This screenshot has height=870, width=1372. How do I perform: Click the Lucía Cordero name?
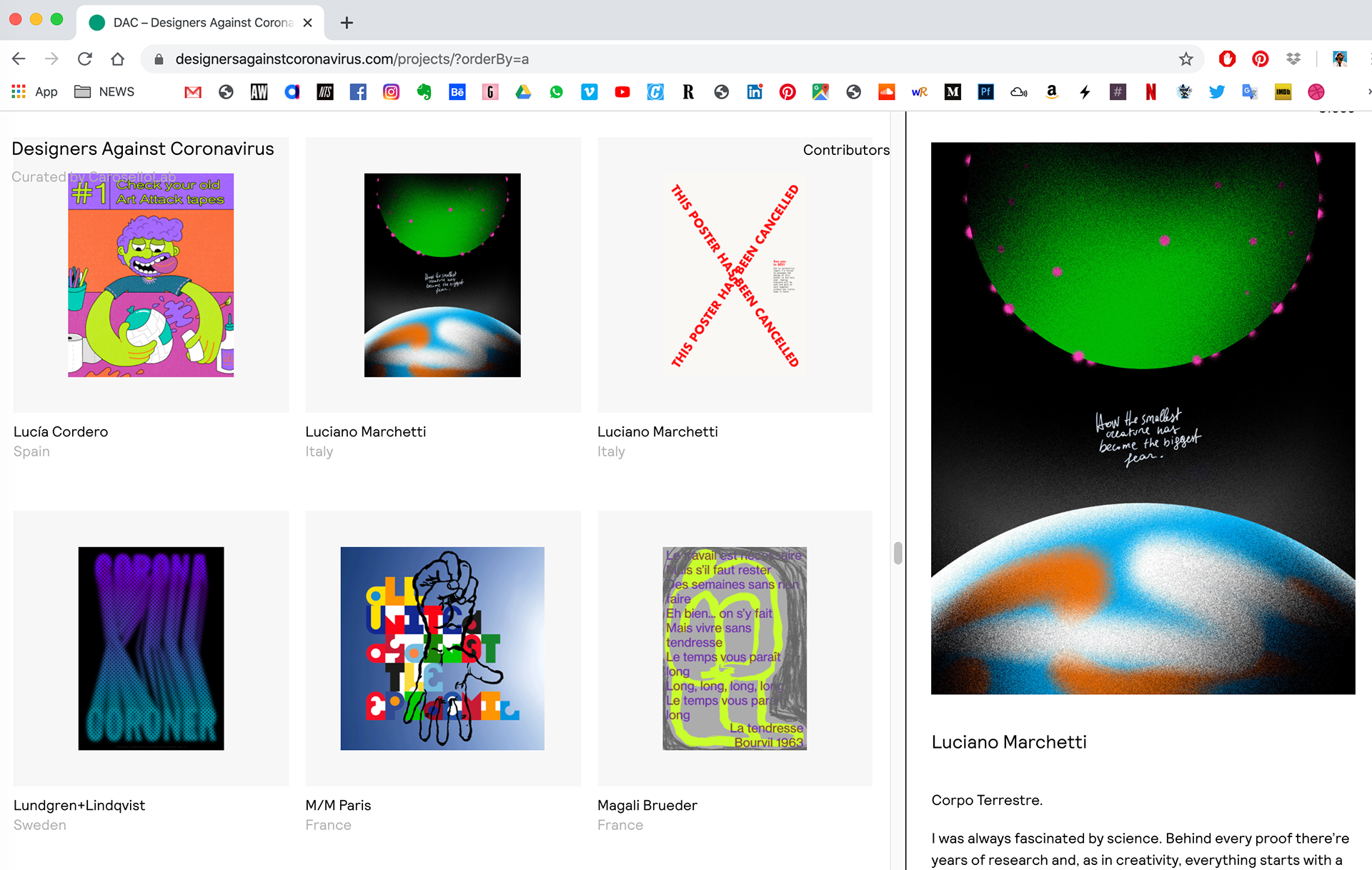(61, 431)
